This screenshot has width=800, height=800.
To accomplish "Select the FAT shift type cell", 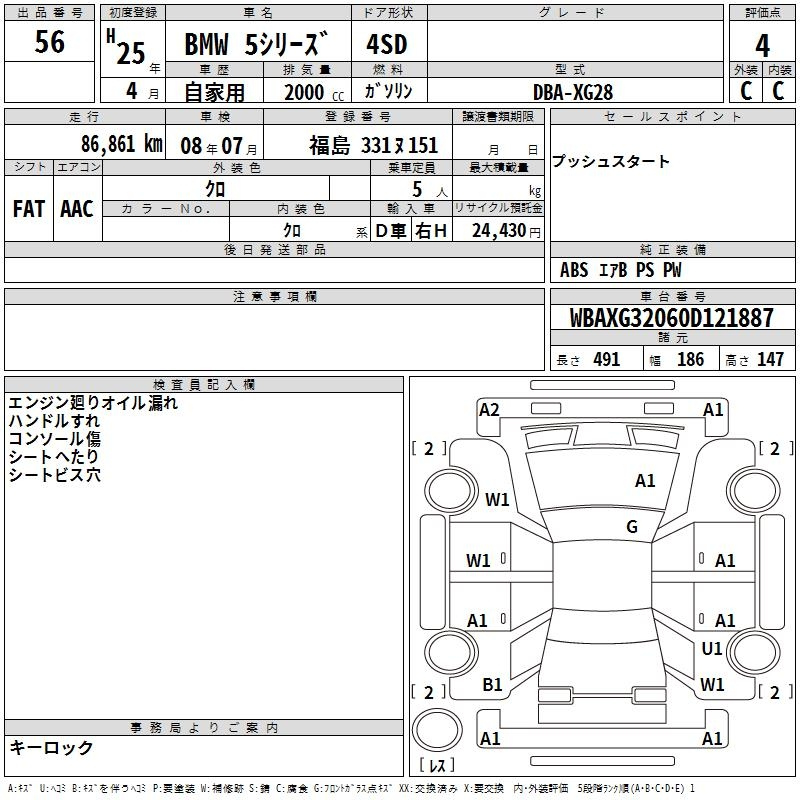I will click(x=28, y=208).
